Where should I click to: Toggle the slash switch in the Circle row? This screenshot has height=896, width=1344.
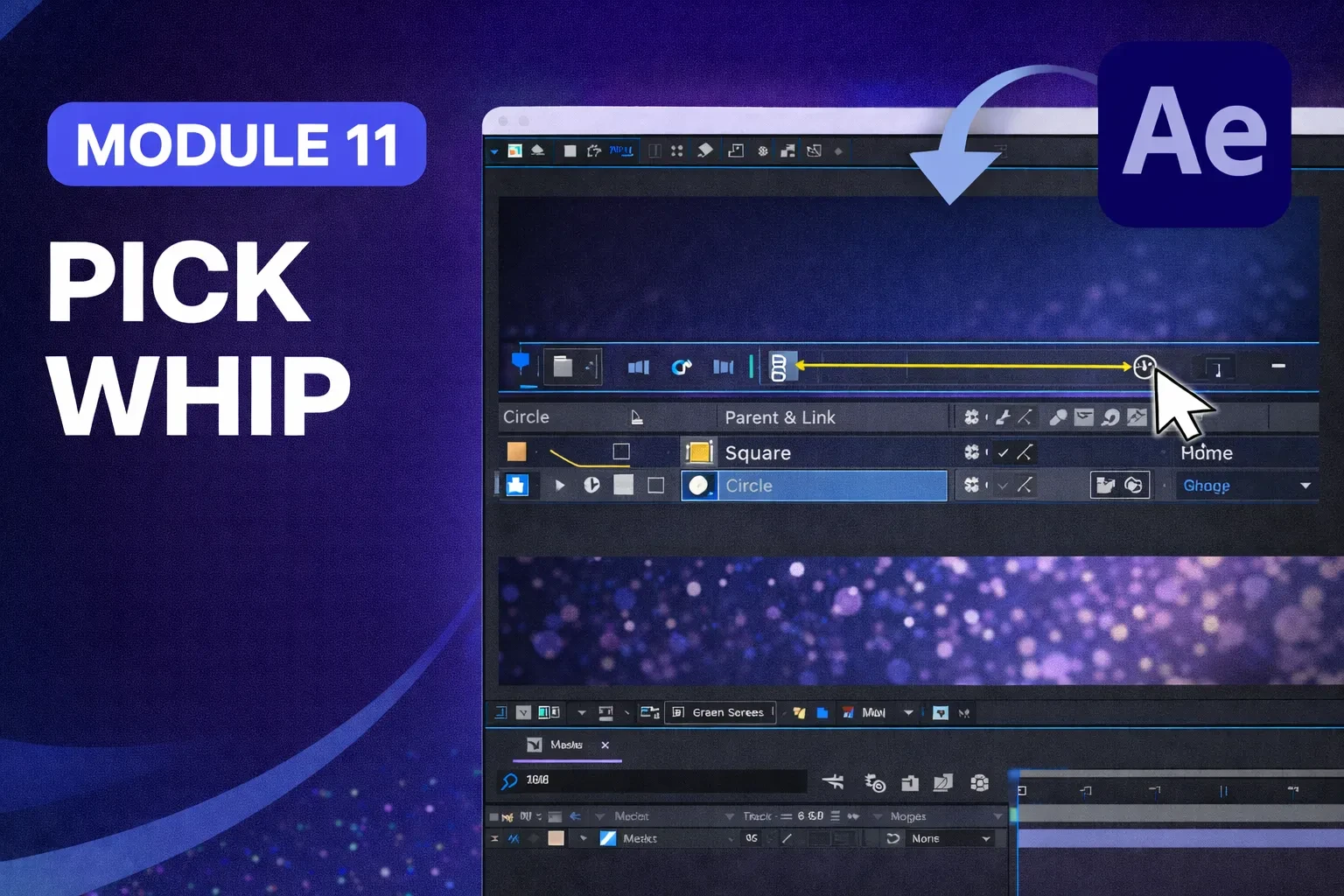pyautogui.click(x=1025, y=485)
